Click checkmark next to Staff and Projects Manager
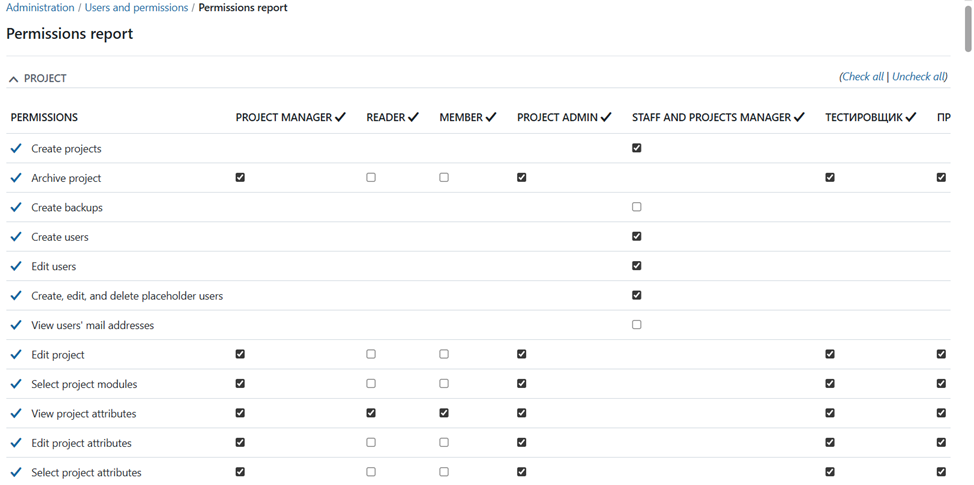 [800, 117]
